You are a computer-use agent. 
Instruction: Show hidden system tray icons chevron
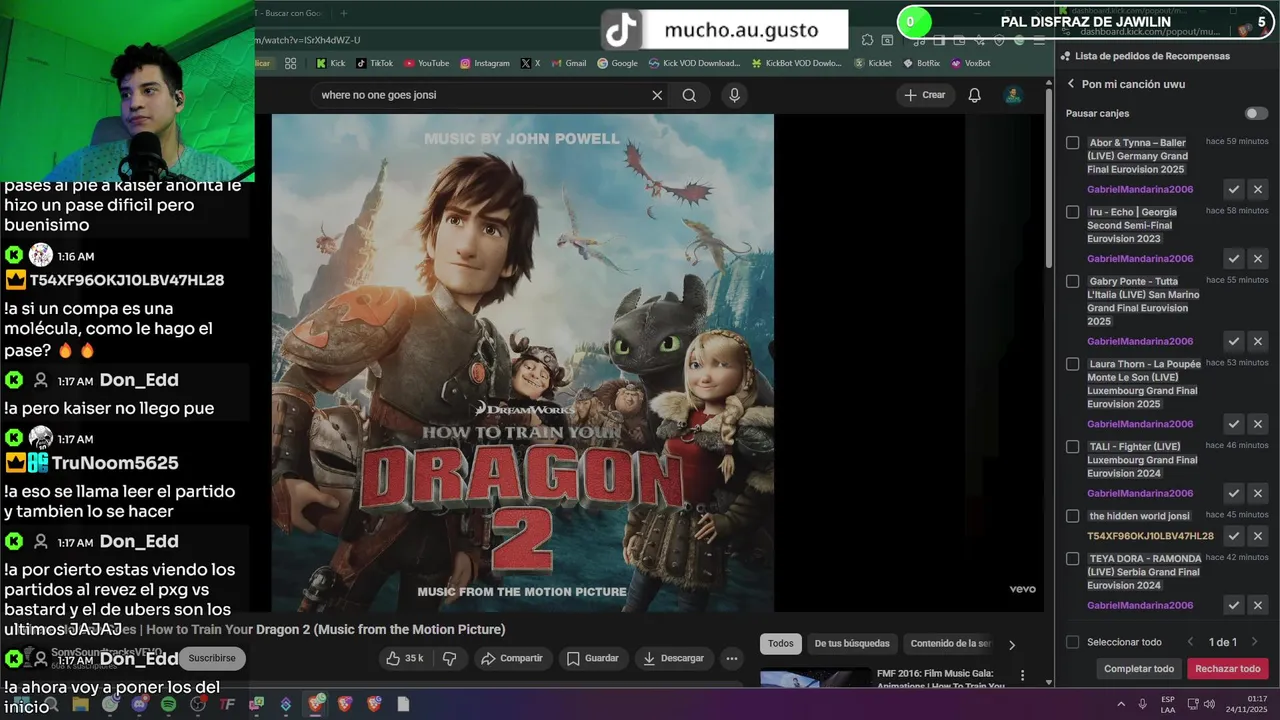point(1120,704)
